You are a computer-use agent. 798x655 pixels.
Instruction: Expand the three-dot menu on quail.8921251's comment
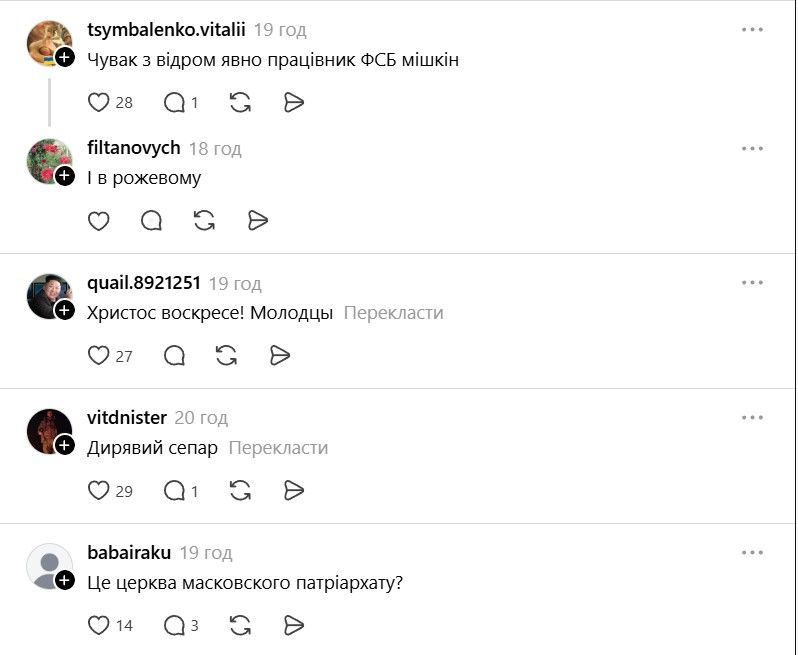[x=752, y=283]
